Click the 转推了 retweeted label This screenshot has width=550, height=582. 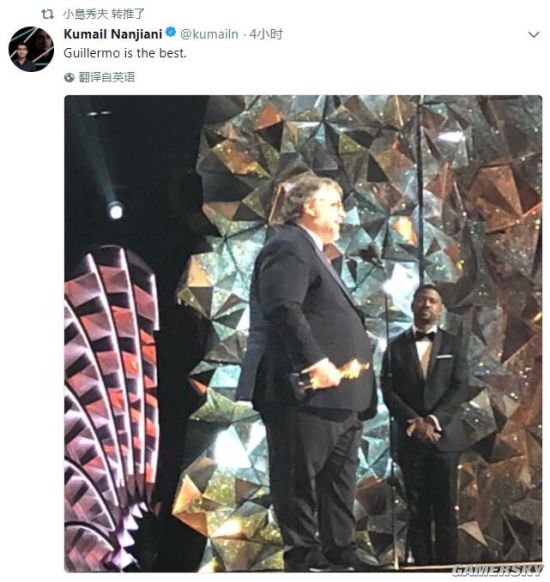(128, 14)
